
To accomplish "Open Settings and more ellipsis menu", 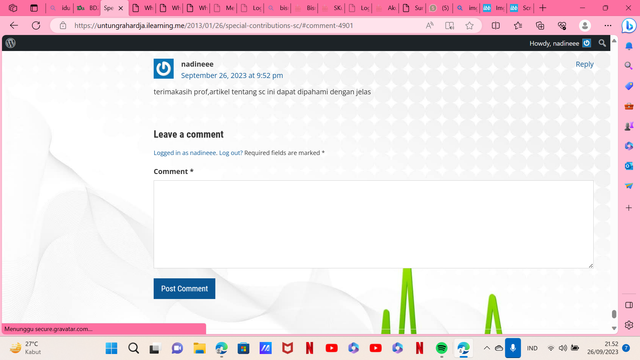I will point(608,25).
